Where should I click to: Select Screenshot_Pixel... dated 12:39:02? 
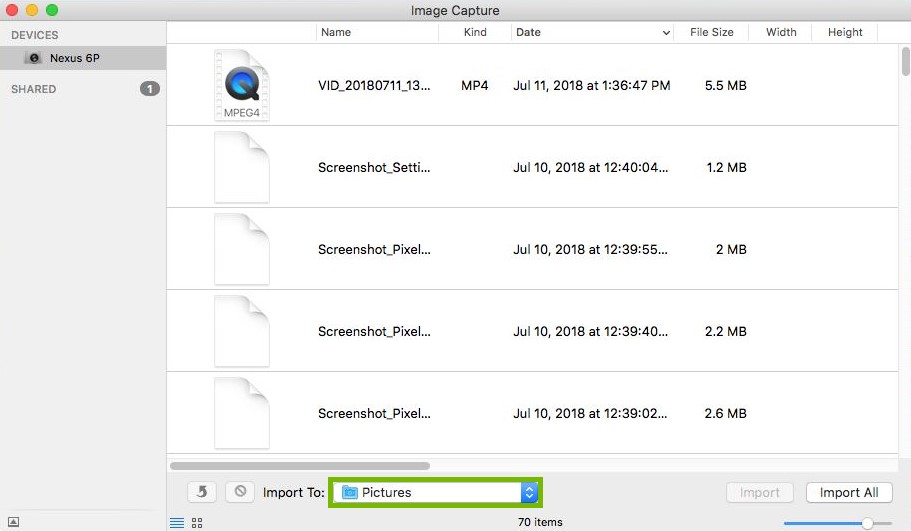pyautogui.click(x=374, y=413)
